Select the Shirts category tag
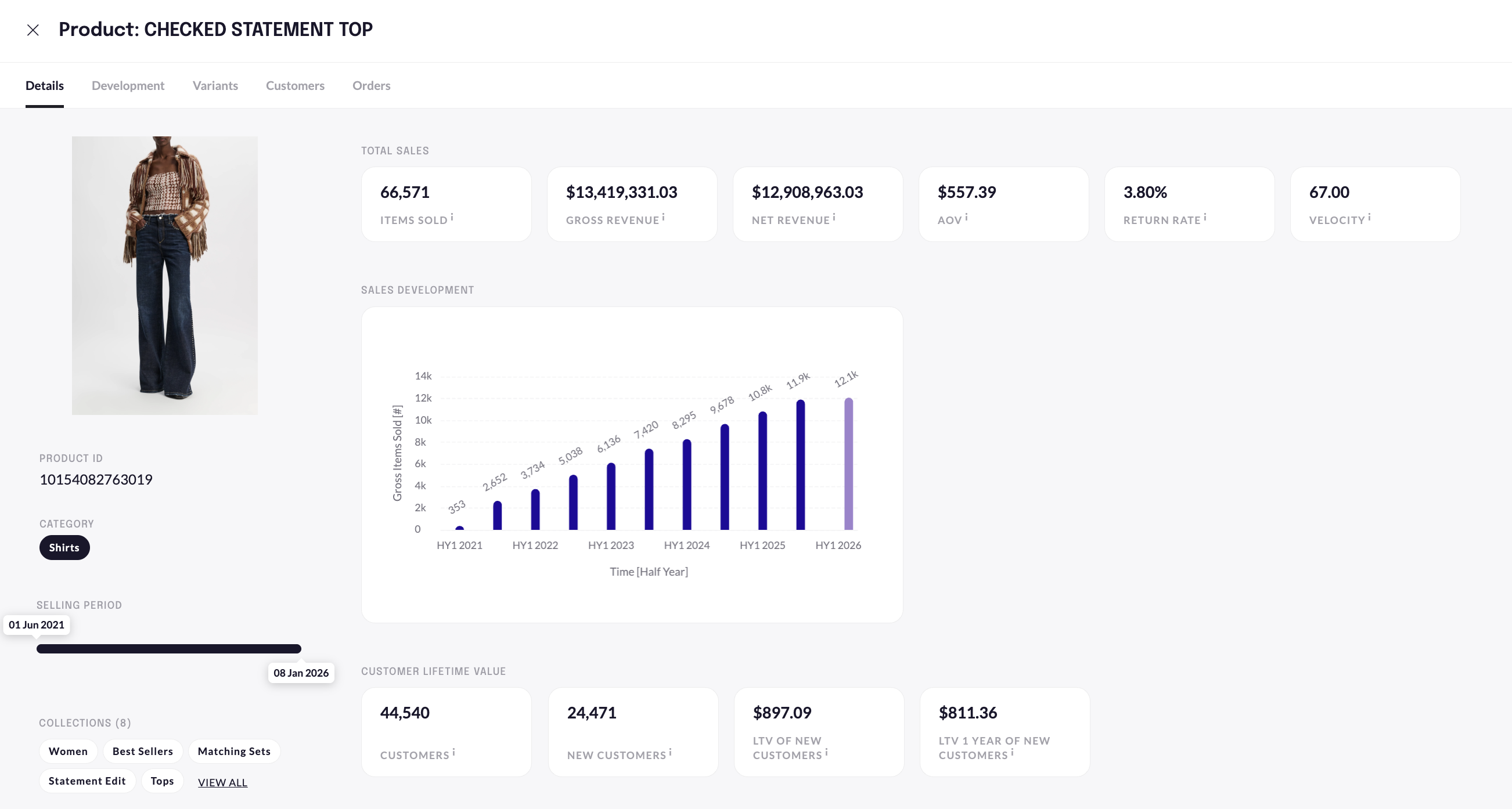 [64, 547]
